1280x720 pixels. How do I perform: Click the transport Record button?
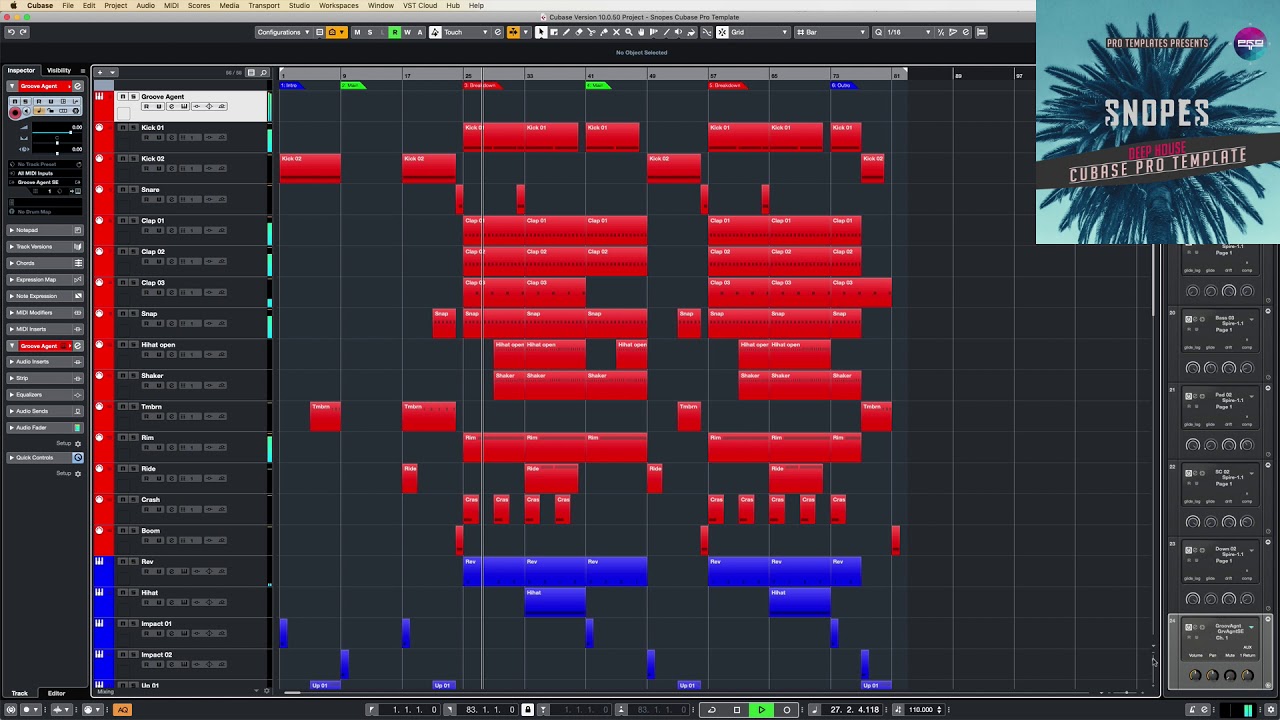787,710
